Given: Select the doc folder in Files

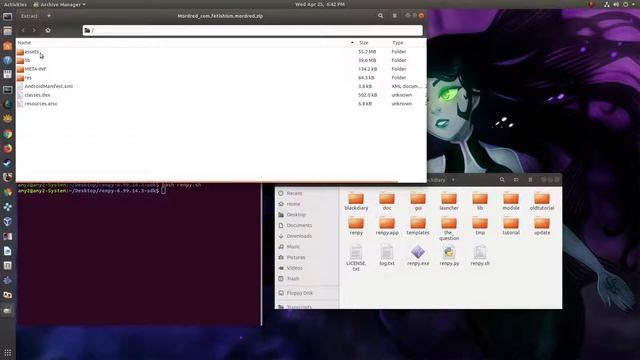Looking at the screenshot, I should 387,202.
